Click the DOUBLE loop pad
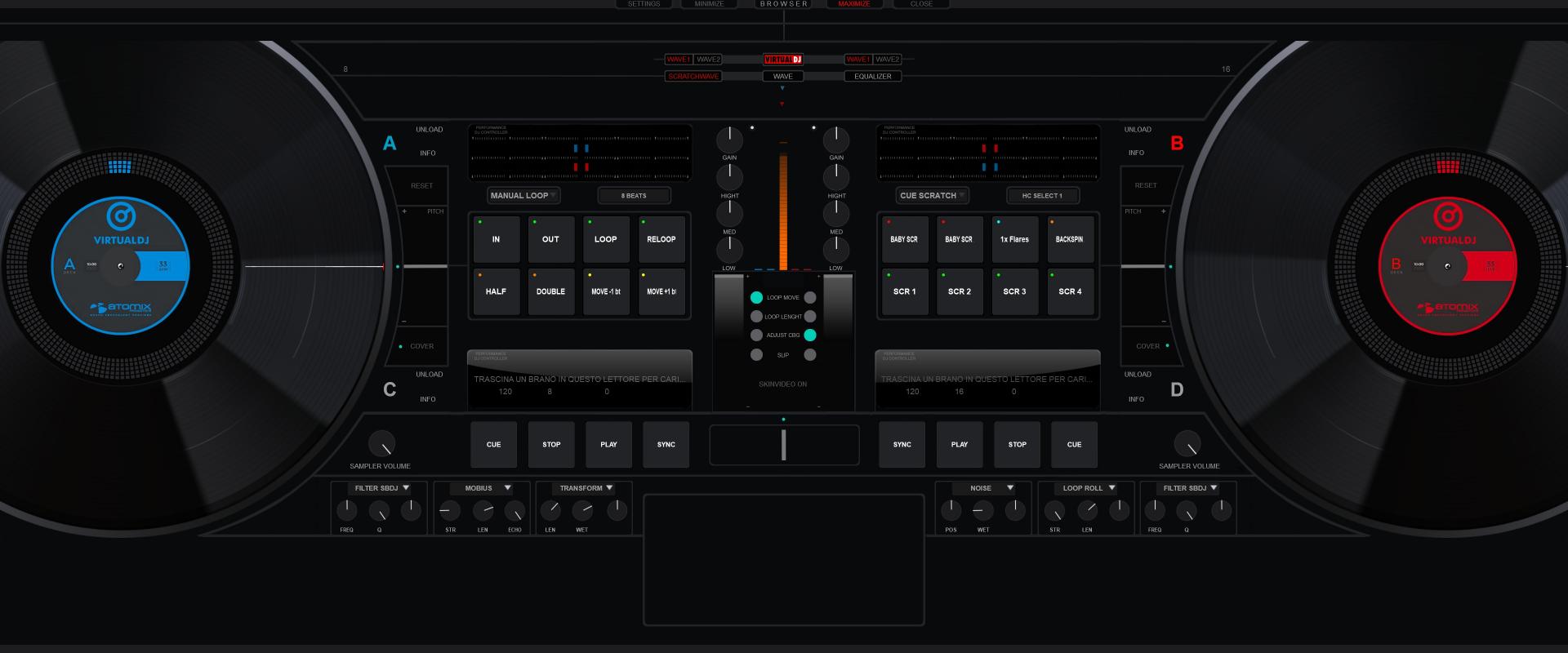 pyautogui.click(x=550, y=291)
